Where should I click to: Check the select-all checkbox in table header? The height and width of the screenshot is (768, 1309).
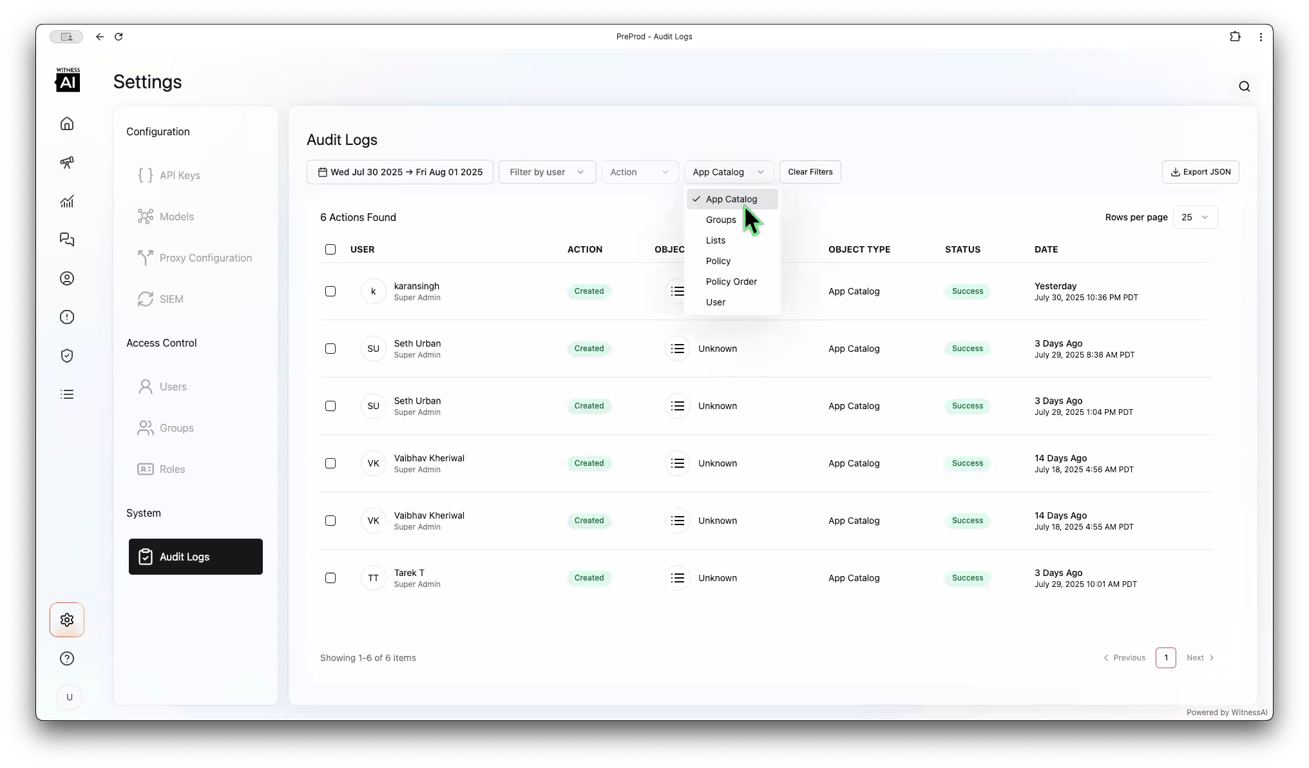[x=330, y=249]
